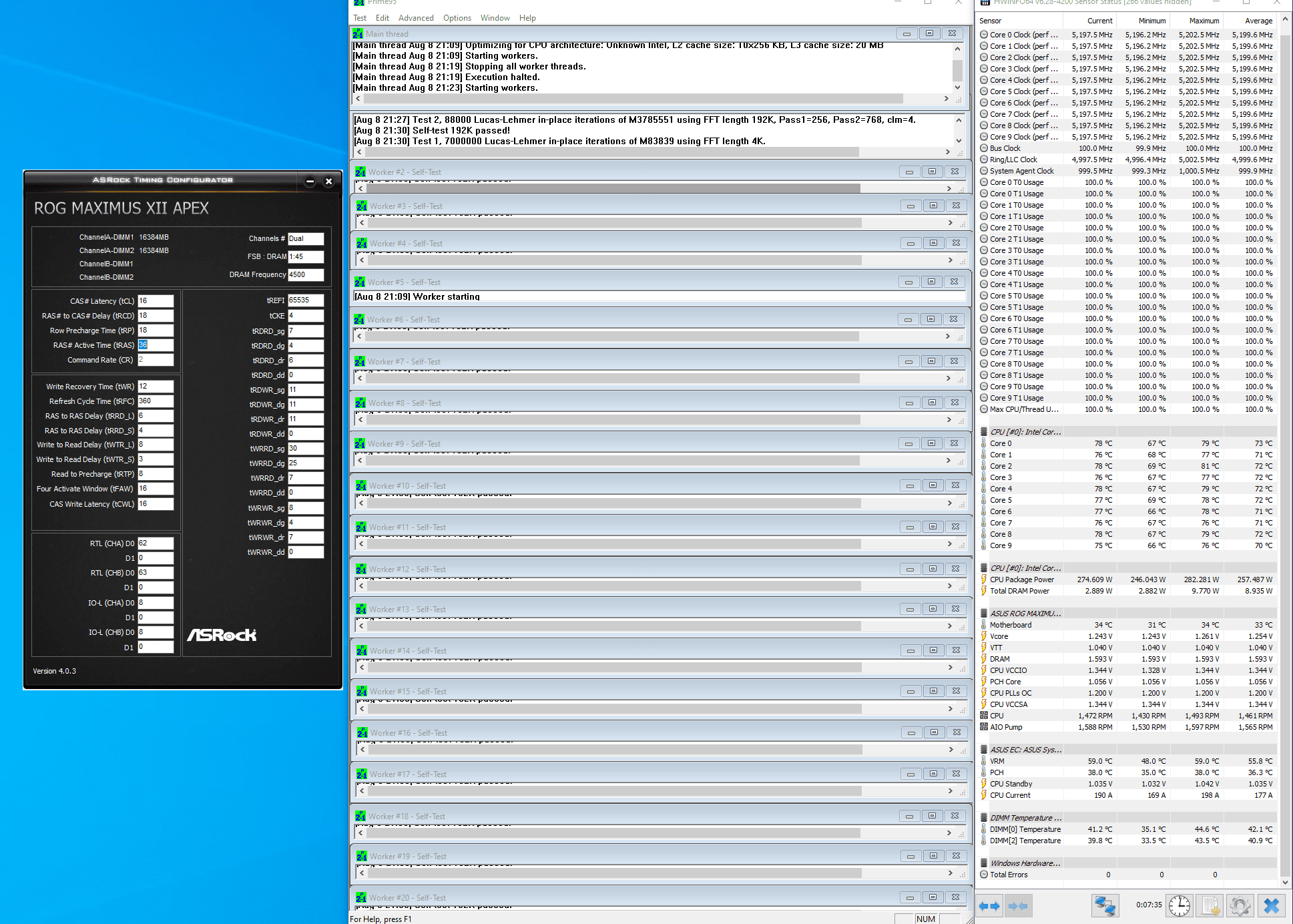Open the Test menu in Prime95

point(360,18)
